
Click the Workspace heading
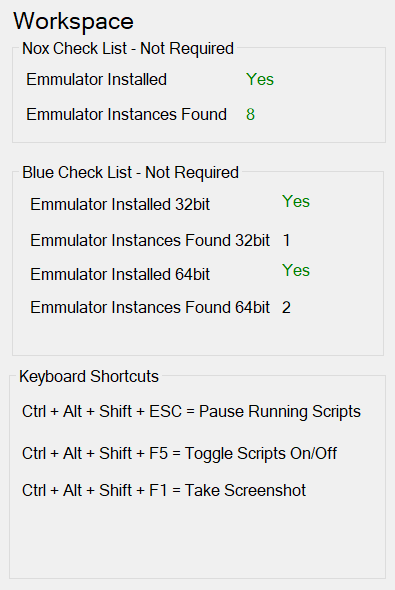[x=73, y=21]
